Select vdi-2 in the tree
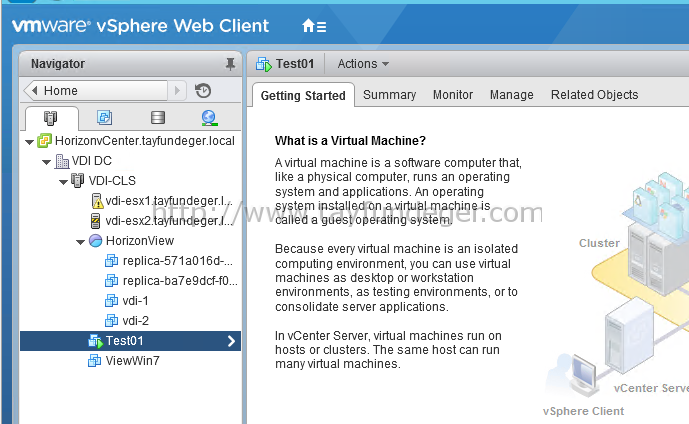This screenshot has height=424, width=689. [135, 320]
